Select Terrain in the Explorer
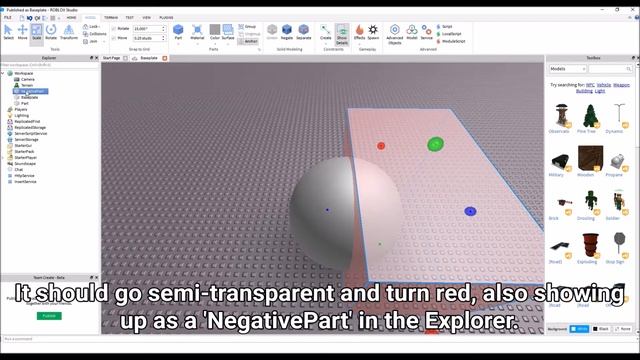Viewport: 640px width, 360px height. click(x=27, y=85)
